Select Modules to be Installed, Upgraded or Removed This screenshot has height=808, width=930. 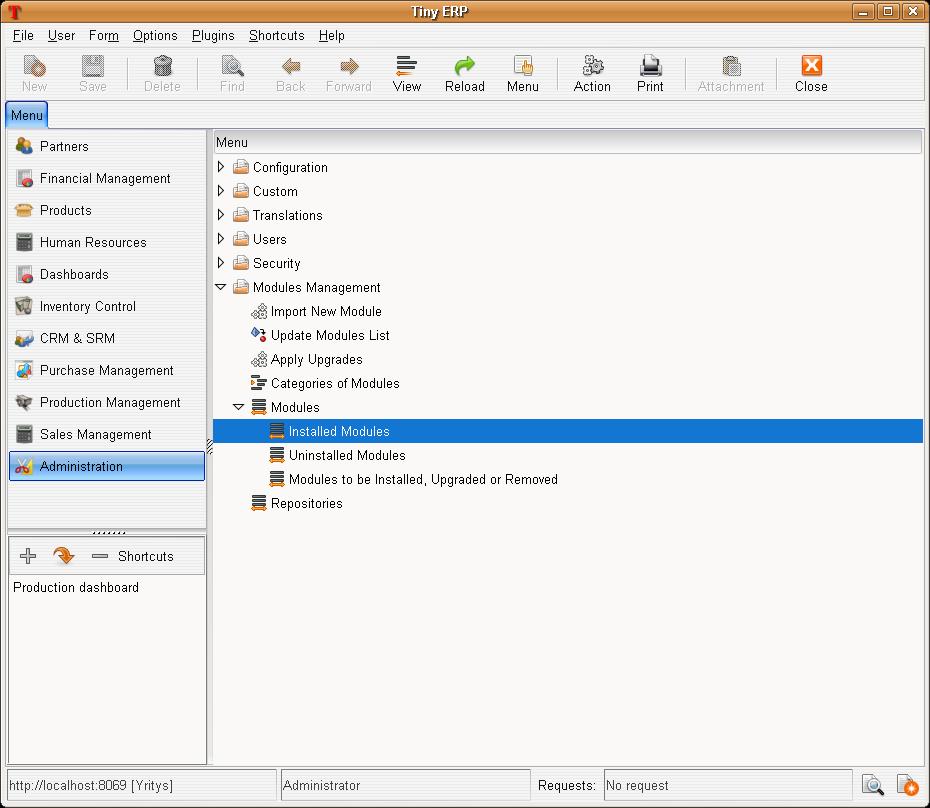point(423,479)
